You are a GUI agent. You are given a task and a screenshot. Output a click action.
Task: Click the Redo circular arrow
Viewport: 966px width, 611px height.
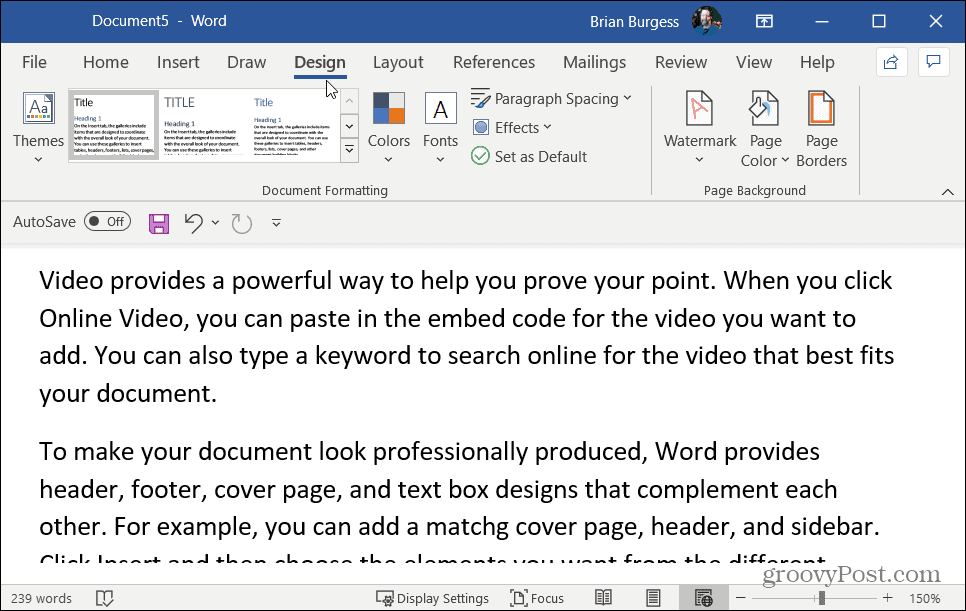point(242,223)
